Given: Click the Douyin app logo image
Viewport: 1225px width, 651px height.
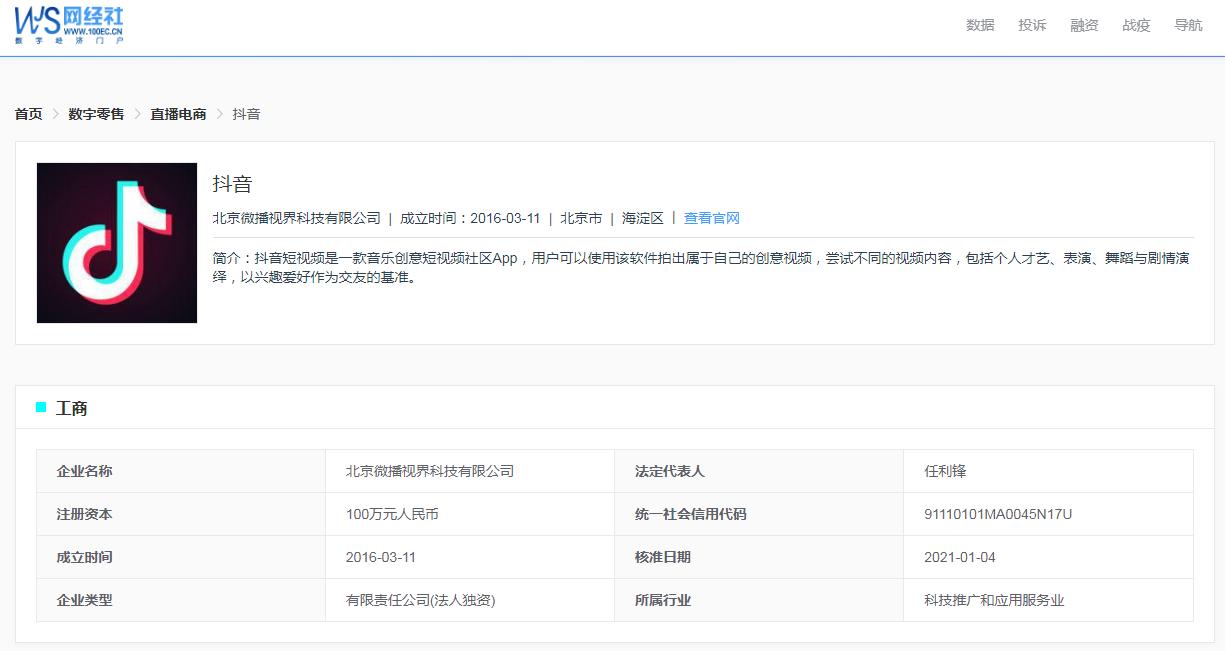Looking at the screenshot, I should 116,242.
